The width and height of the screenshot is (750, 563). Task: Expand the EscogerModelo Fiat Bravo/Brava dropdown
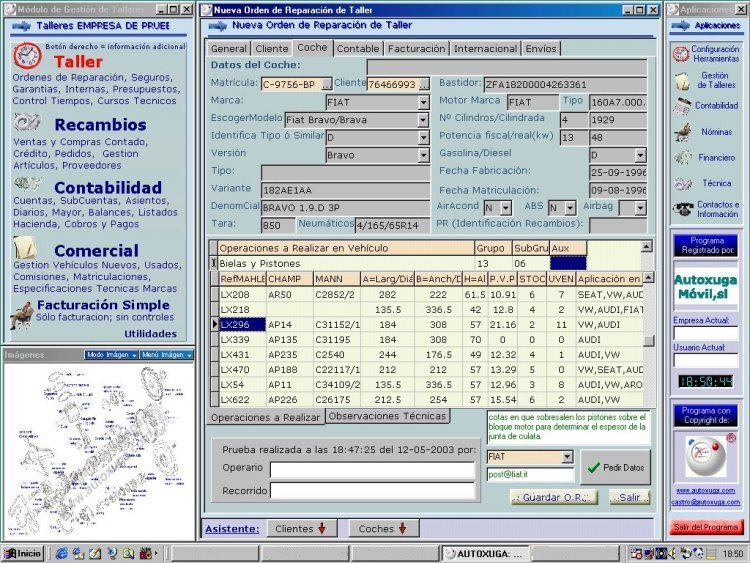pyautogui.click(x=423, y=120)
